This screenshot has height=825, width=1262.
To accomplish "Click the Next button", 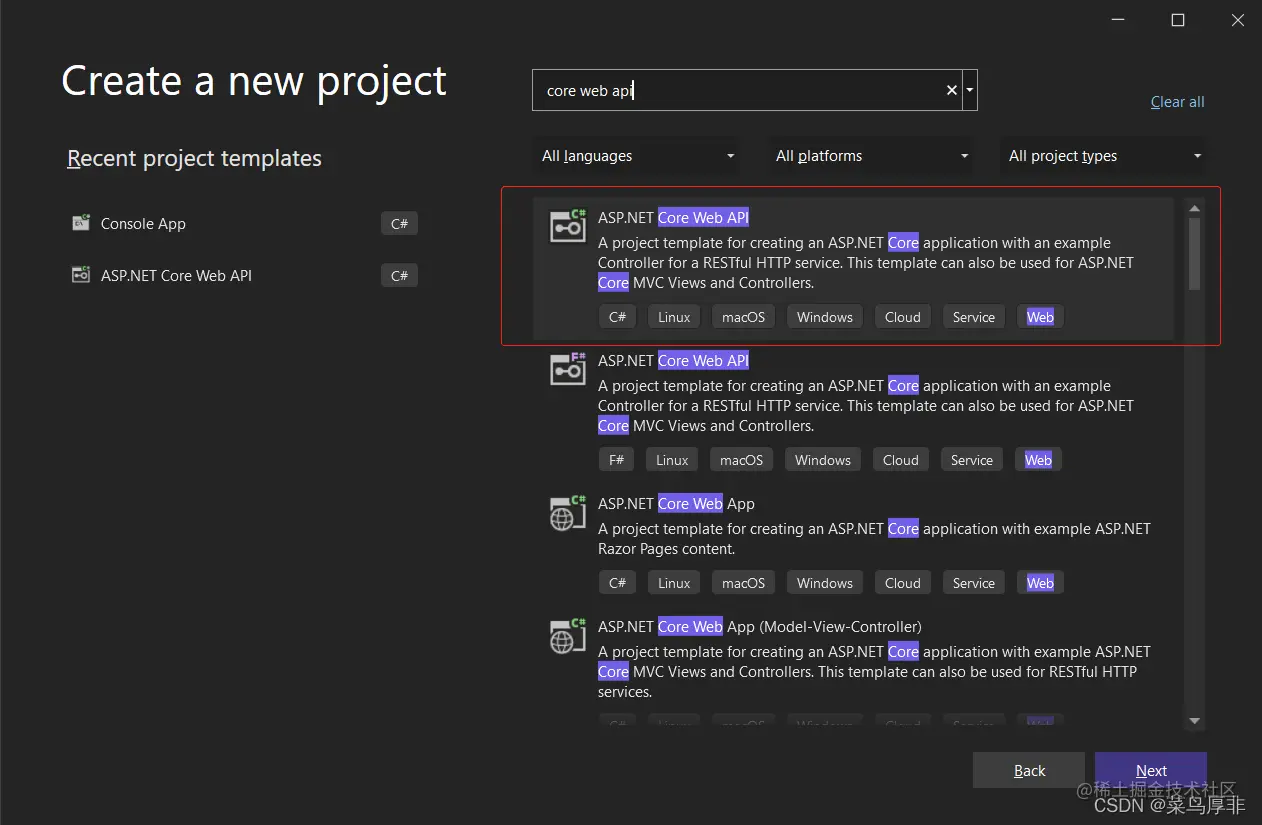I will 1151,770.
